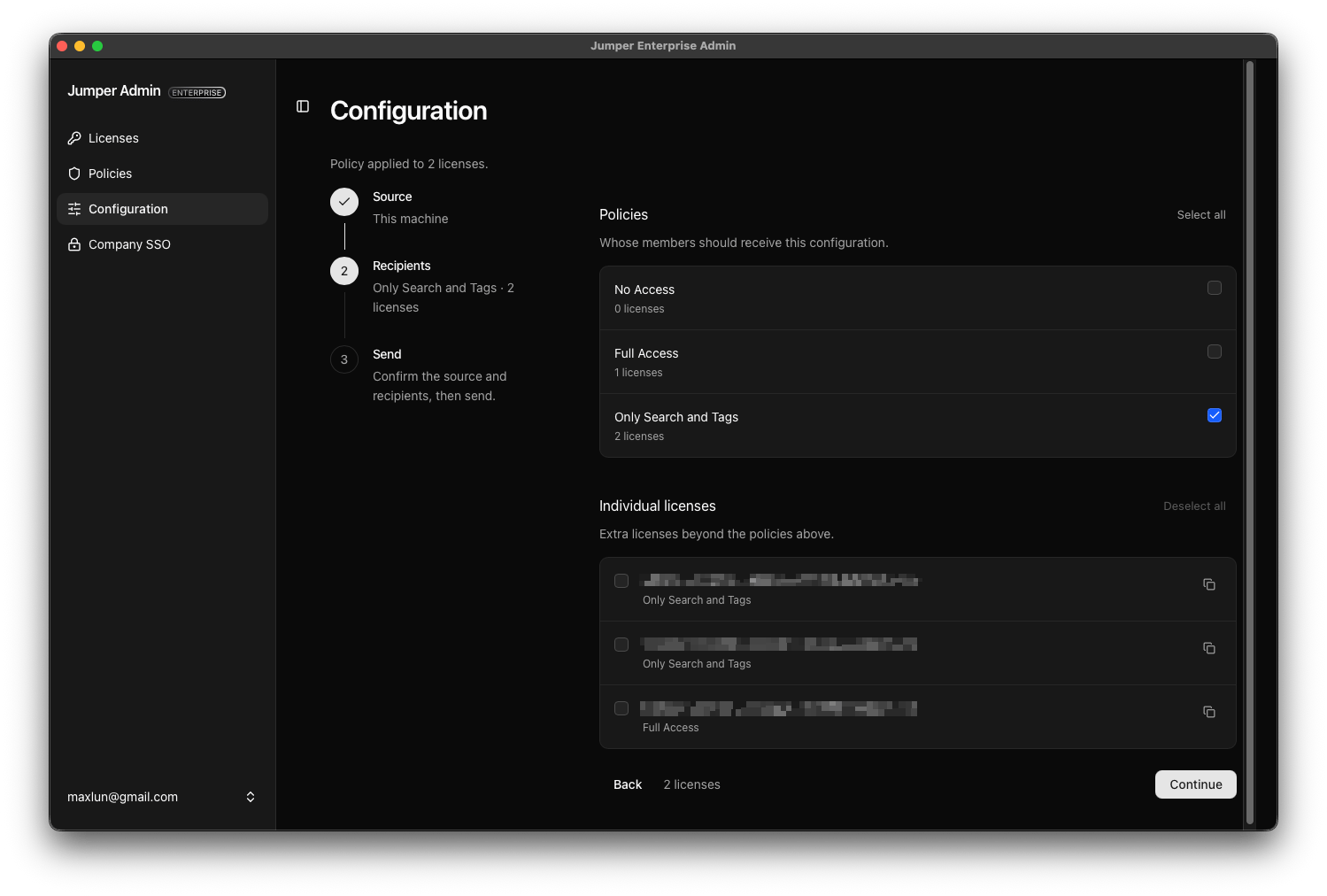Click the Configuration page heading

[409, 111]
